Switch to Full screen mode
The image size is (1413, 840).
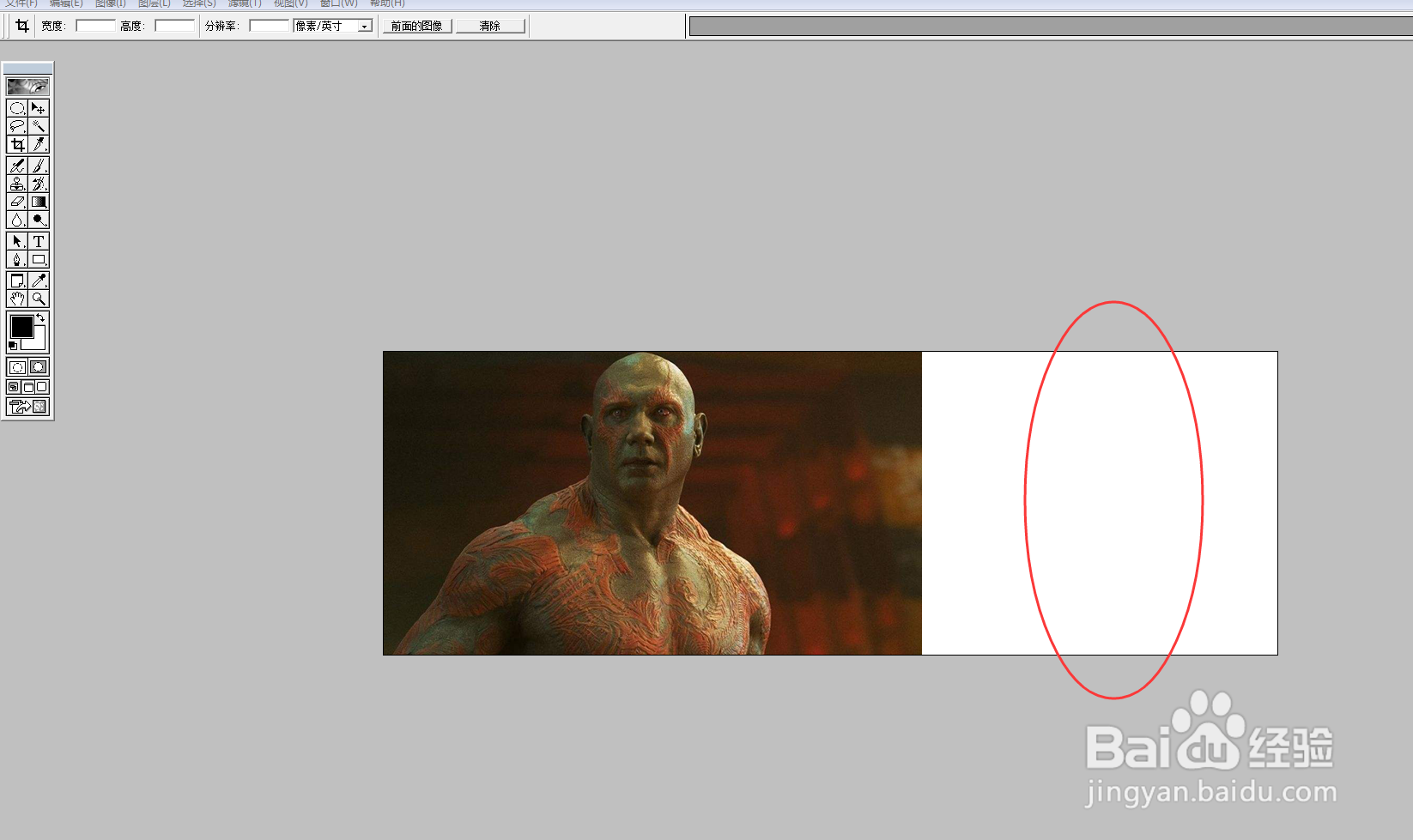tap(42, 387)
